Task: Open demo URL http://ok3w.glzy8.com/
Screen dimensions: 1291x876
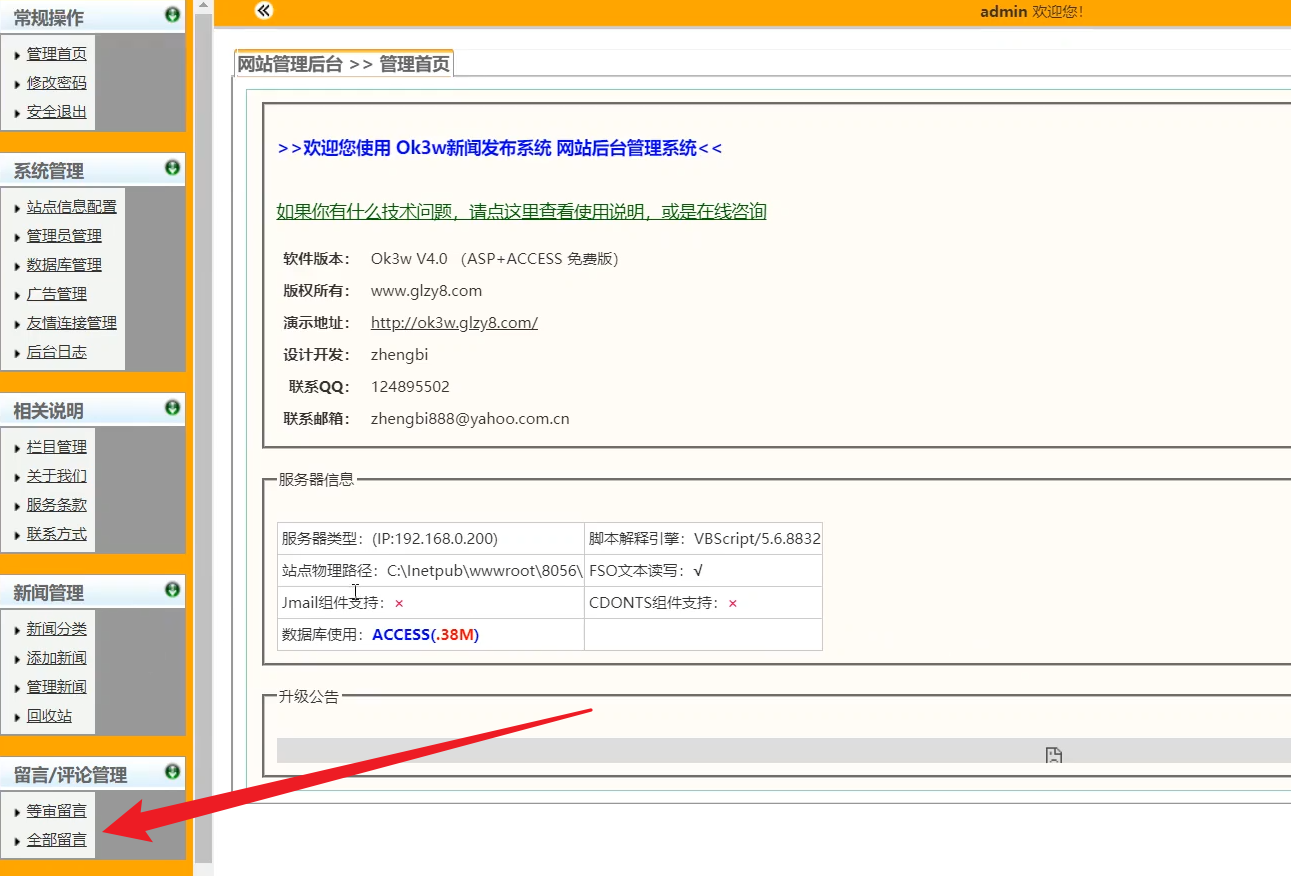Action: (454, 323)
